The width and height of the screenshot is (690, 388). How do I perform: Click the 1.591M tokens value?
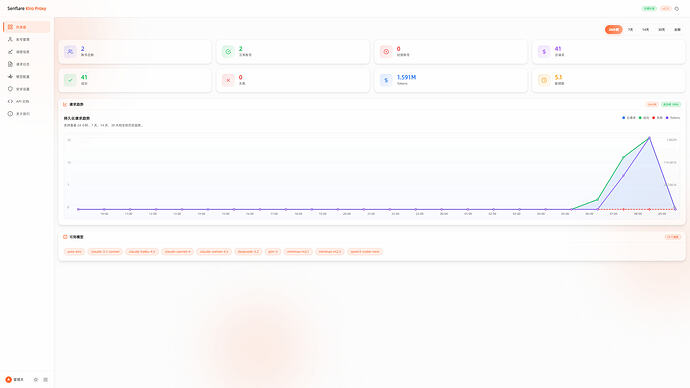406,77
